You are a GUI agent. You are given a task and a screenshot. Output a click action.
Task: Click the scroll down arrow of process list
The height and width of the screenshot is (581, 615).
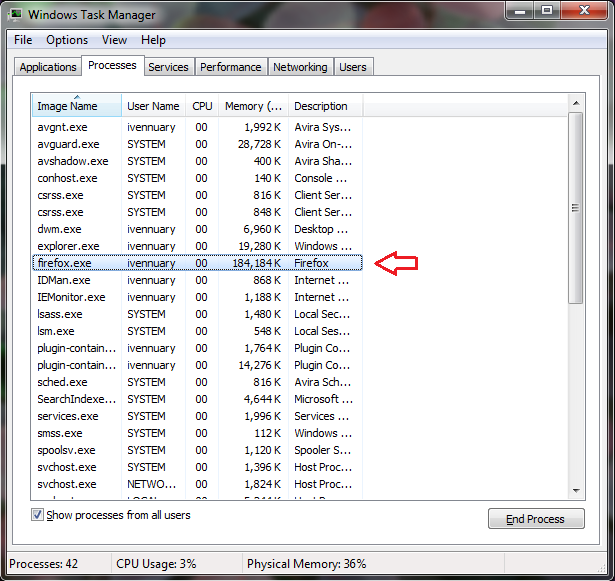[x=576, y=490]
